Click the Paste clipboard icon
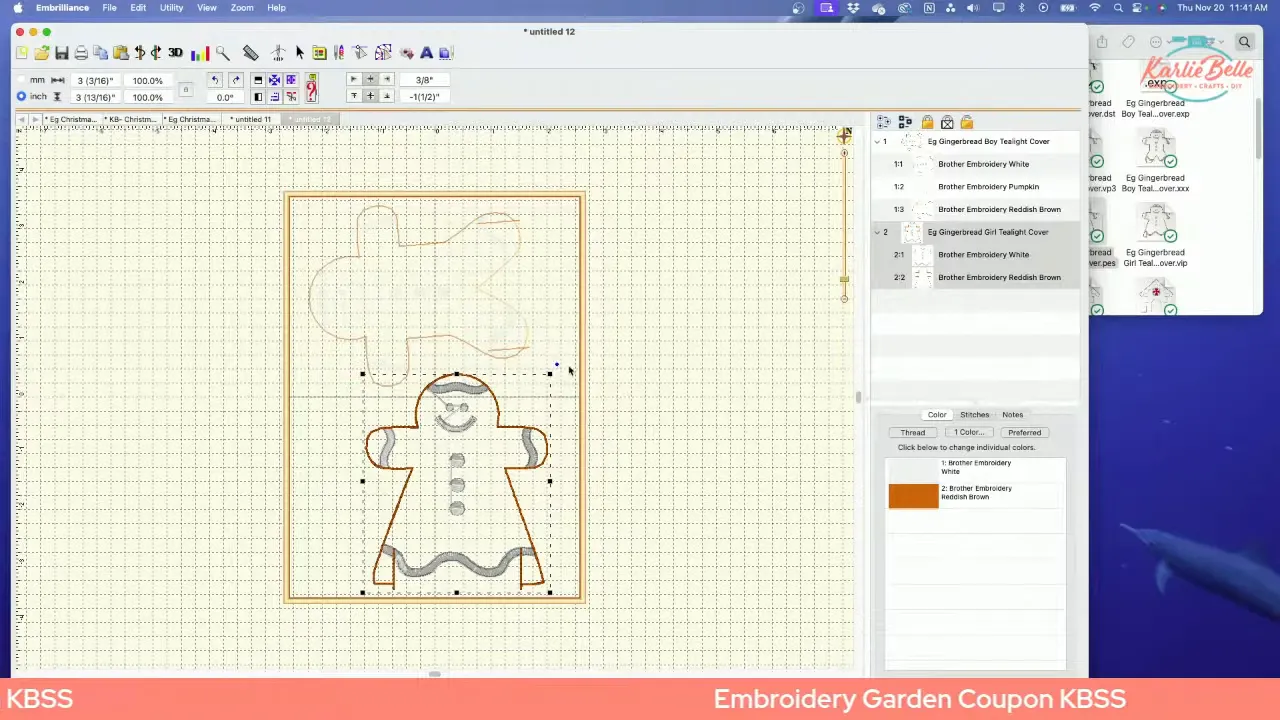Viewport: 1280px width, 720px height. pyautogui.click(x=120, y=53)
